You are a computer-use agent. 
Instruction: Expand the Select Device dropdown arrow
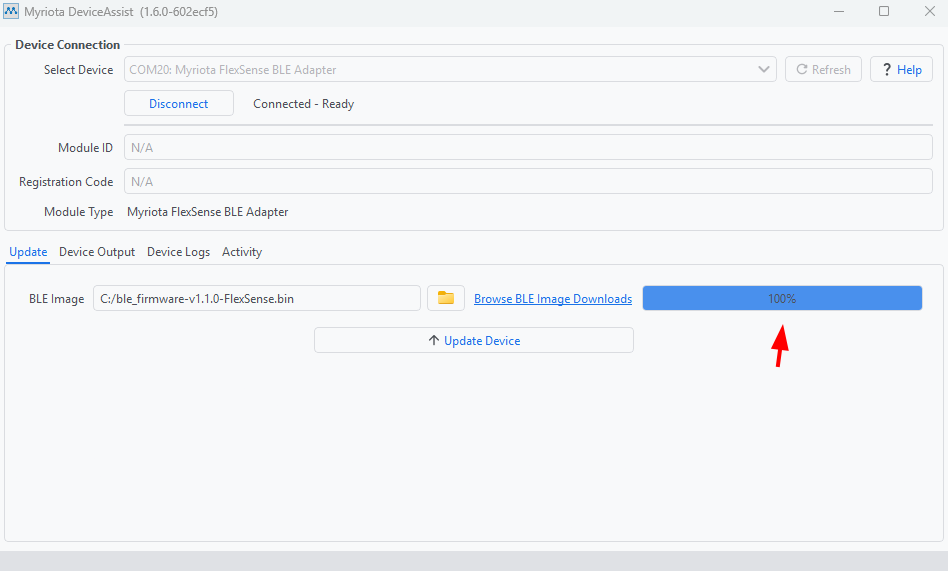click(x=764, y=70)
